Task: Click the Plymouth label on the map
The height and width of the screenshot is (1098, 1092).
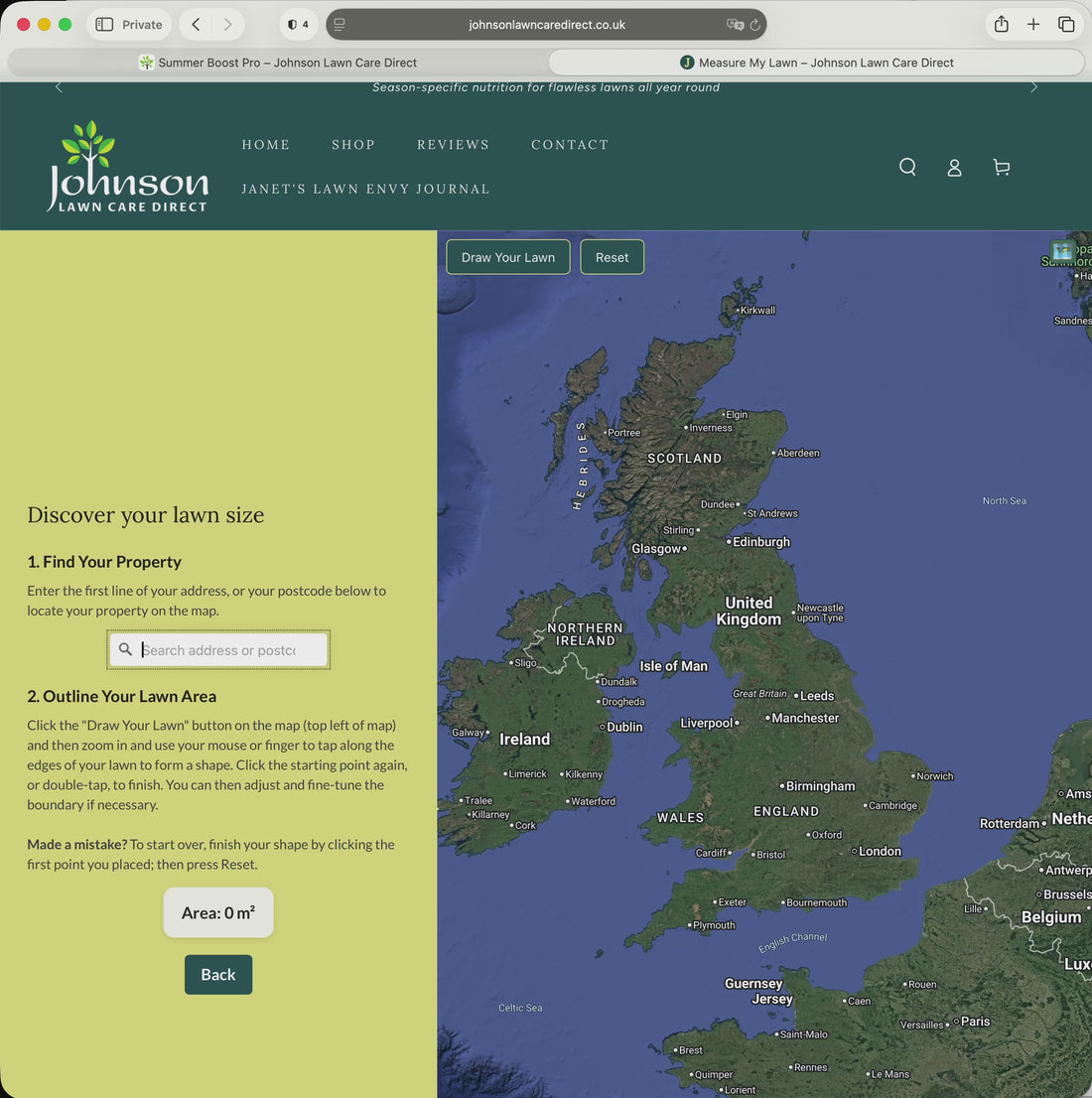Action: (714, 925)
